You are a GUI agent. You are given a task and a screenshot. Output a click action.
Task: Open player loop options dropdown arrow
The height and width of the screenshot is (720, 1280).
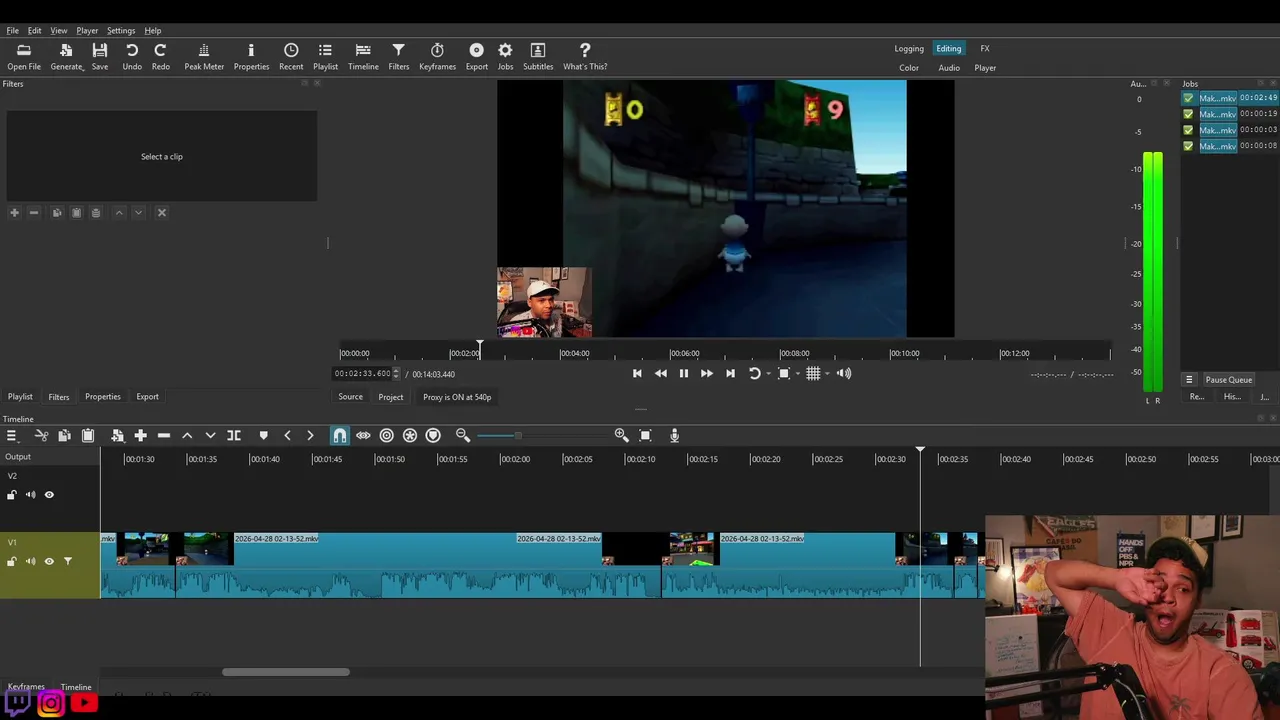click(767, 374)
